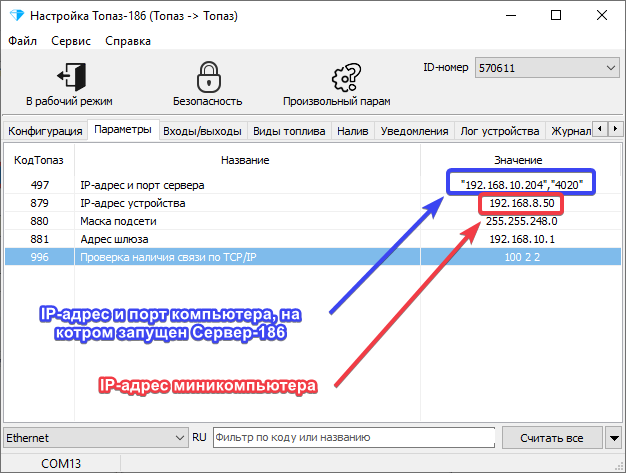Click the Название column header

pos(245,160)
